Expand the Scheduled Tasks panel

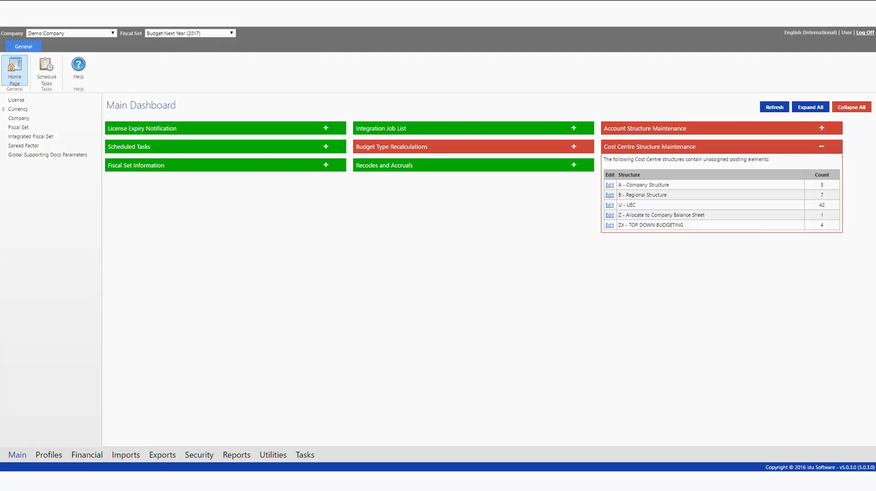tap(326, 147)
